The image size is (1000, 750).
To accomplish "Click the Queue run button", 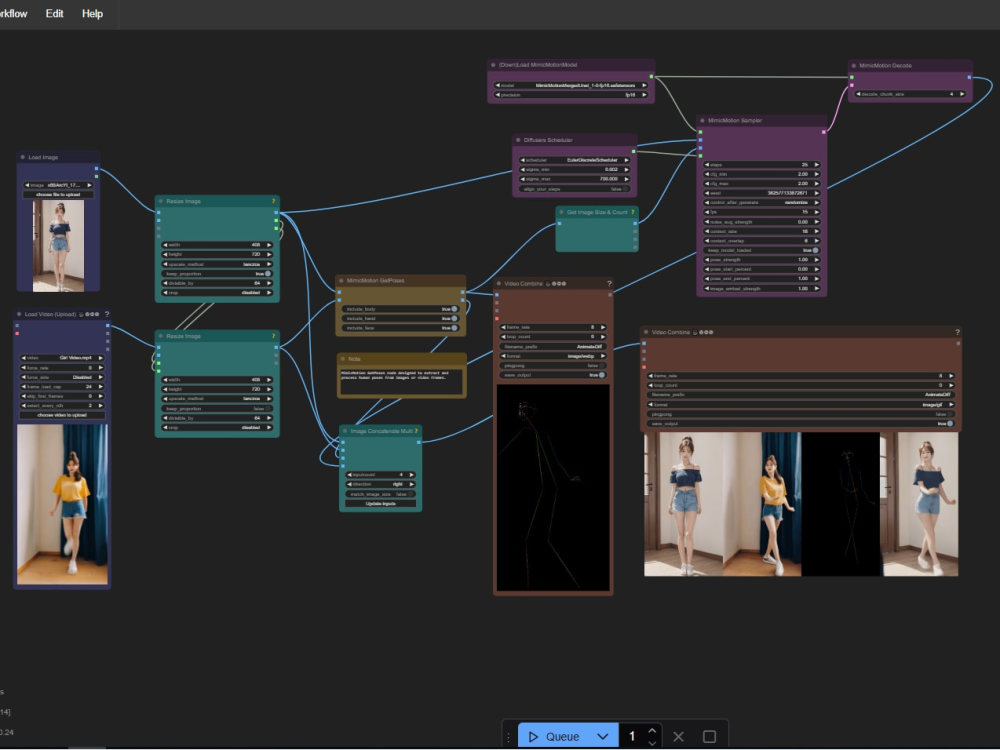I will (554, 737).
